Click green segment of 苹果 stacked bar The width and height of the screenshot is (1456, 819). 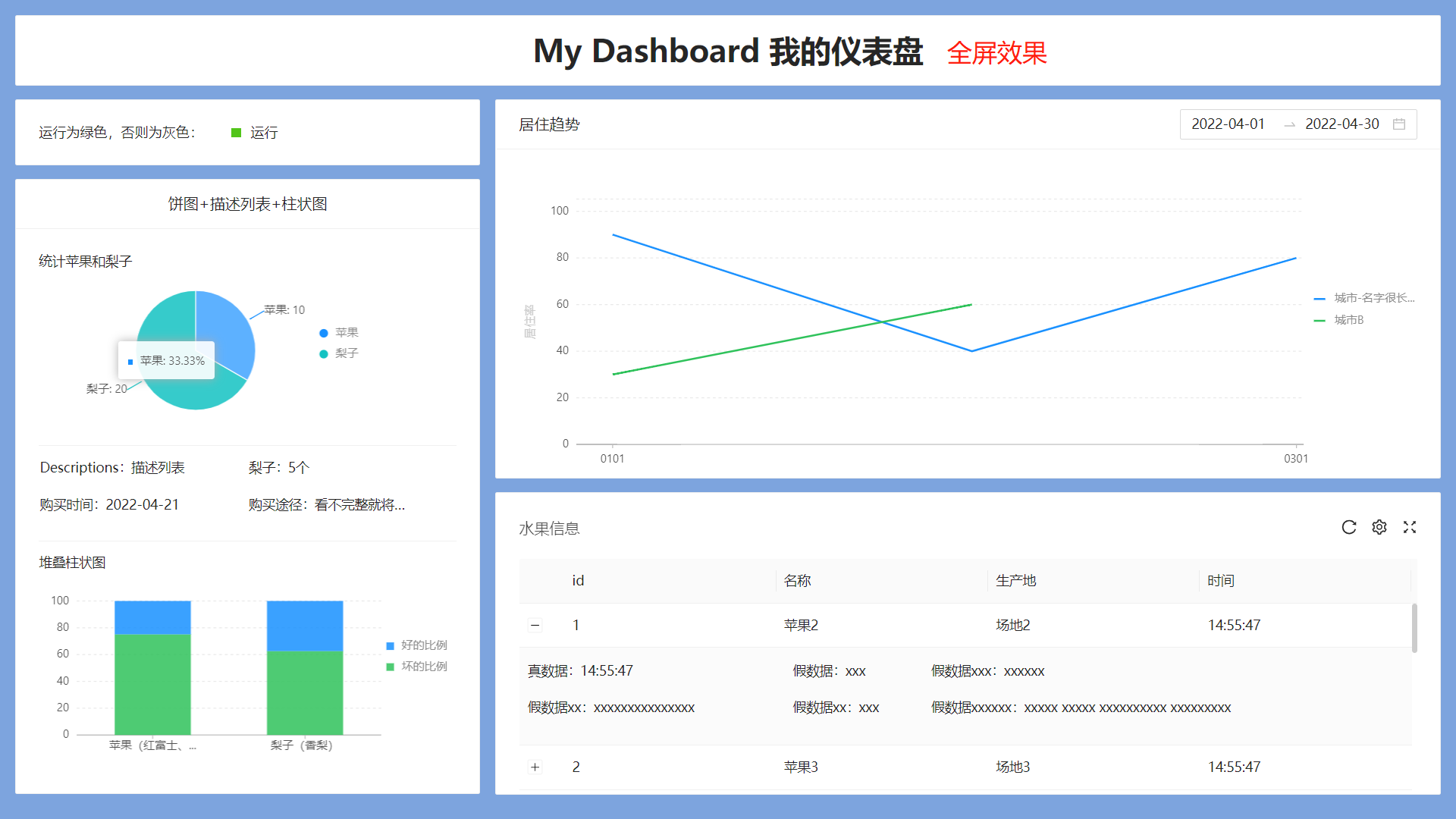click(x=152, y=684)
